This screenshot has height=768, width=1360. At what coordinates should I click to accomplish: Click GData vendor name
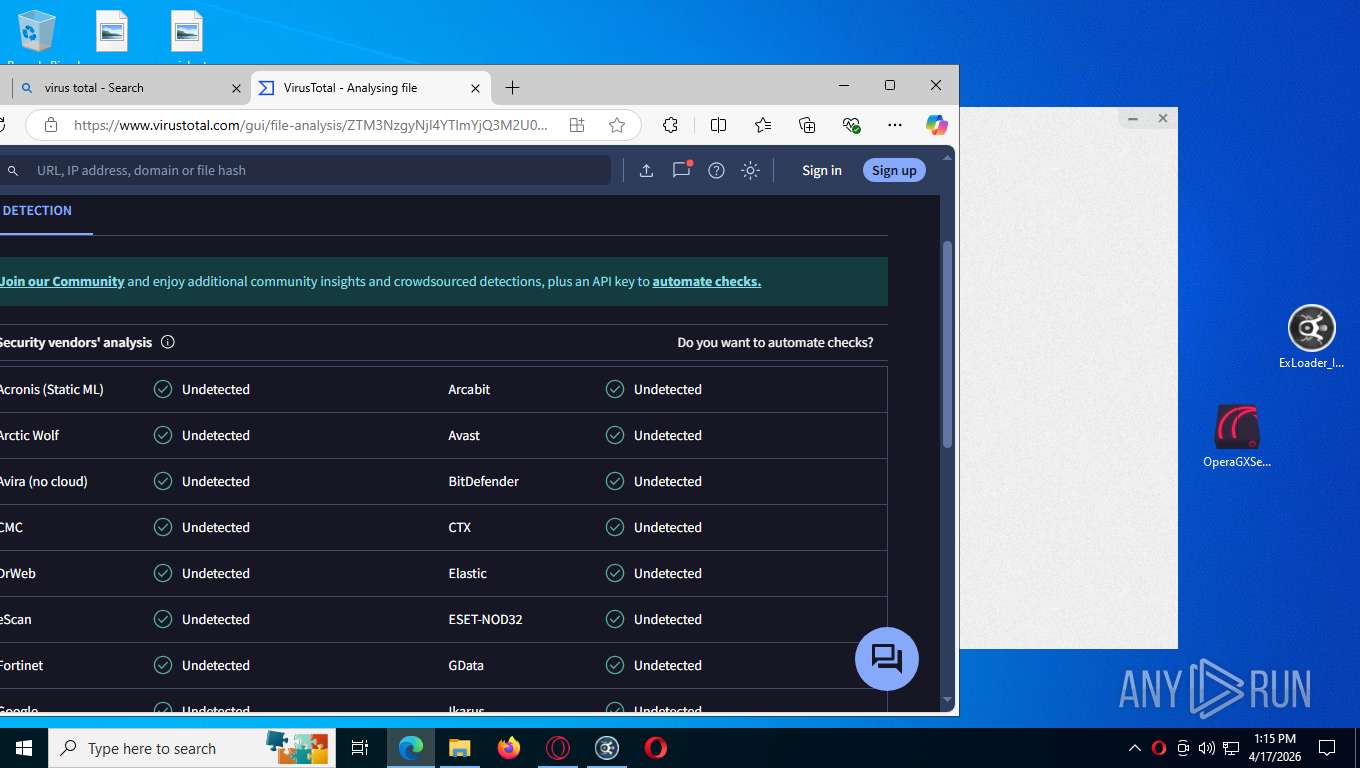pyautogui.click(x=466, y=665)
